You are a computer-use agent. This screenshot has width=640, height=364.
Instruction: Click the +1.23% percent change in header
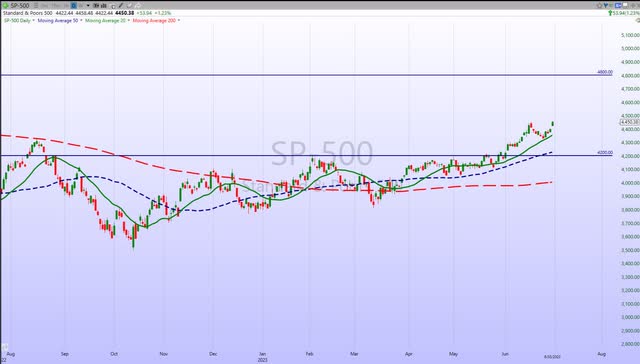click(162, 13)
